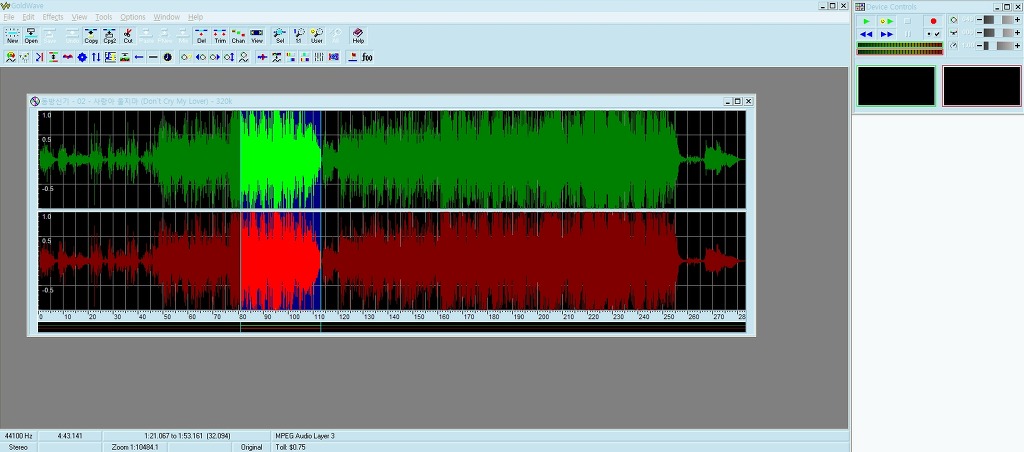Trim audio using the Trim icon

(220, 36)
